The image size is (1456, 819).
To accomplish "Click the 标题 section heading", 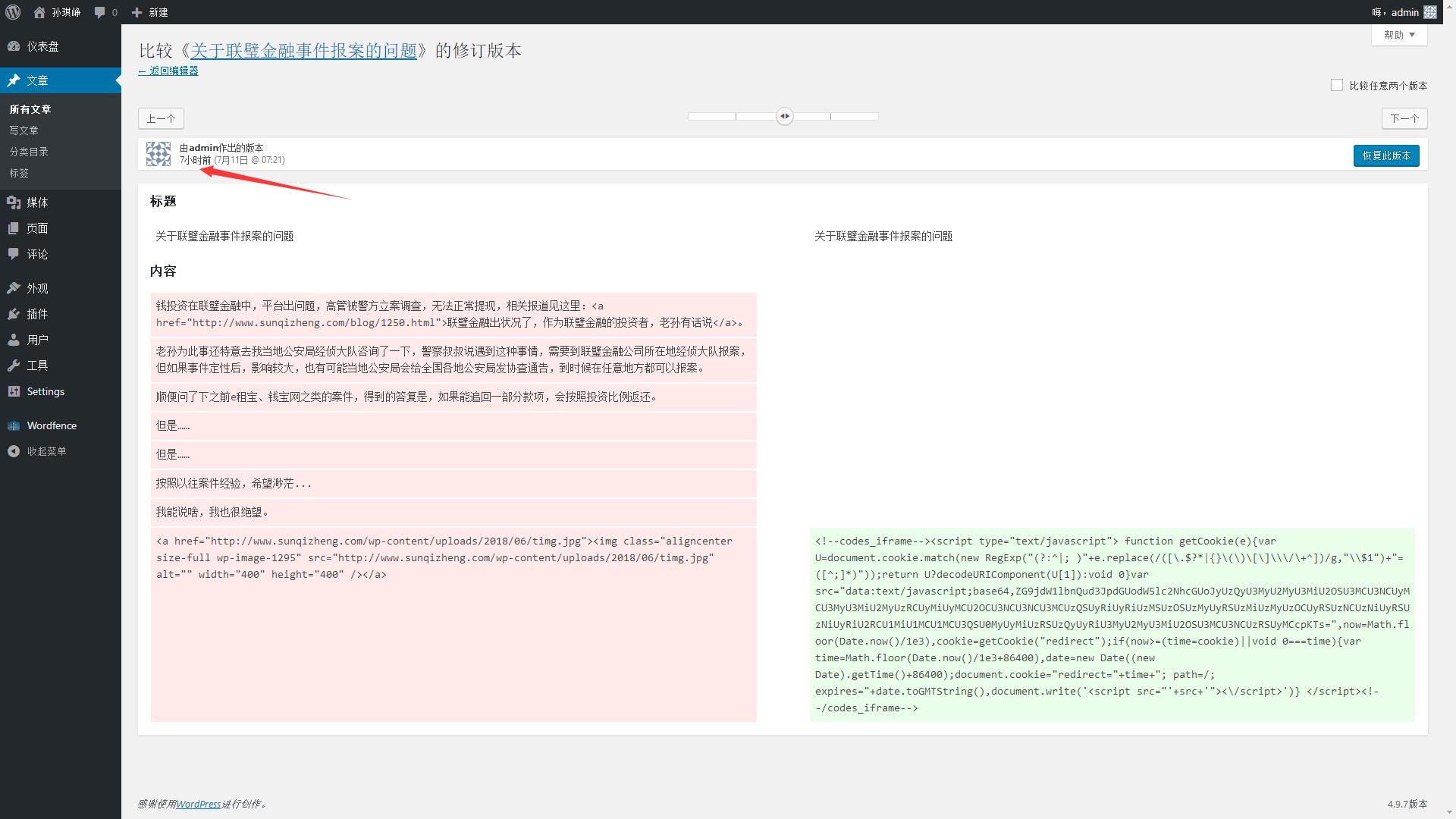I will pyautogui.click(x=163, y=201).
